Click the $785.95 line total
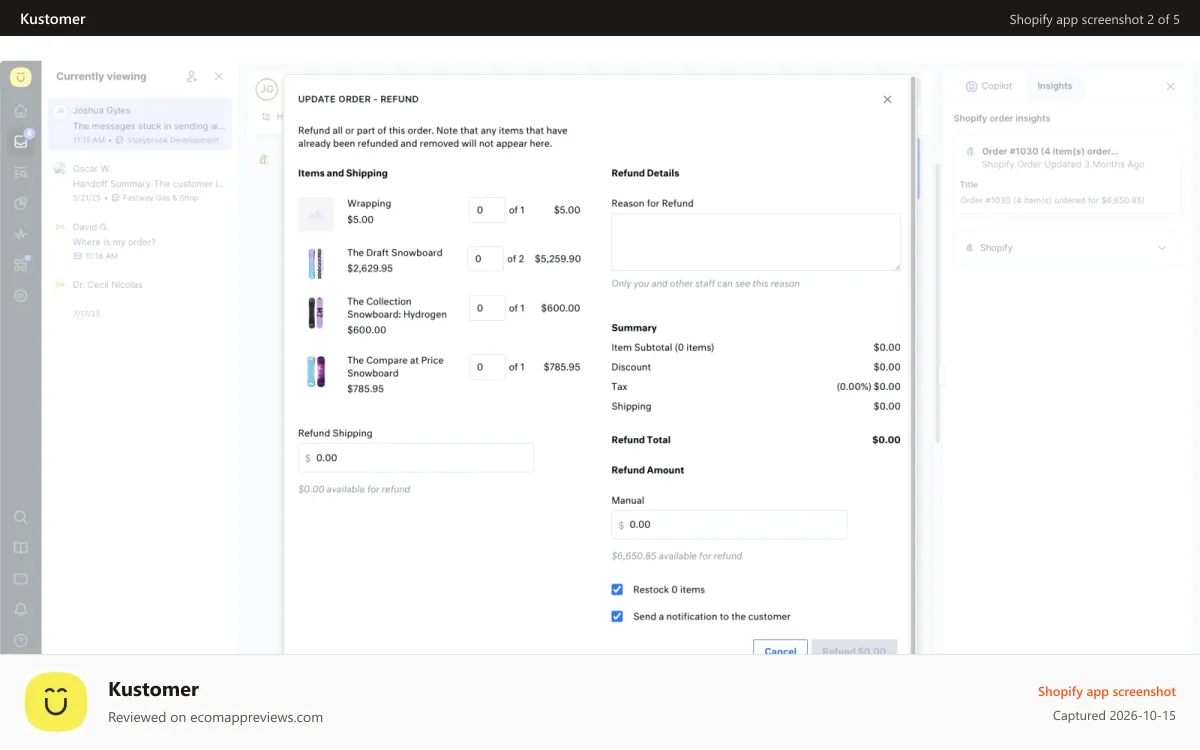 562,367
